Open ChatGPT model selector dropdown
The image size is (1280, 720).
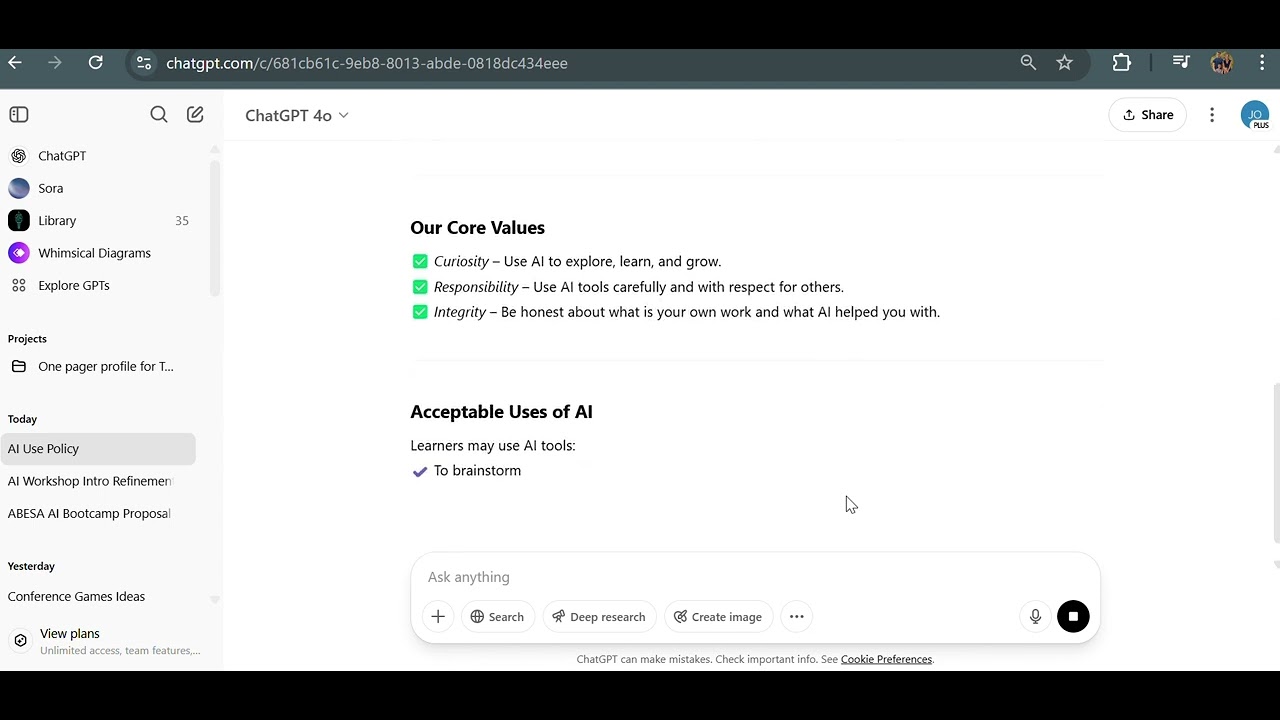click(297, 115)
